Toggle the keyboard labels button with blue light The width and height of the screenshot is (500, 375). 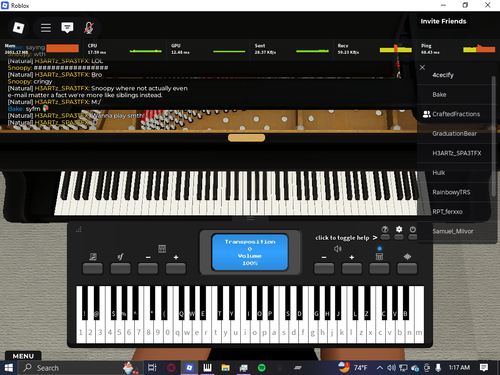click(379, 268)
